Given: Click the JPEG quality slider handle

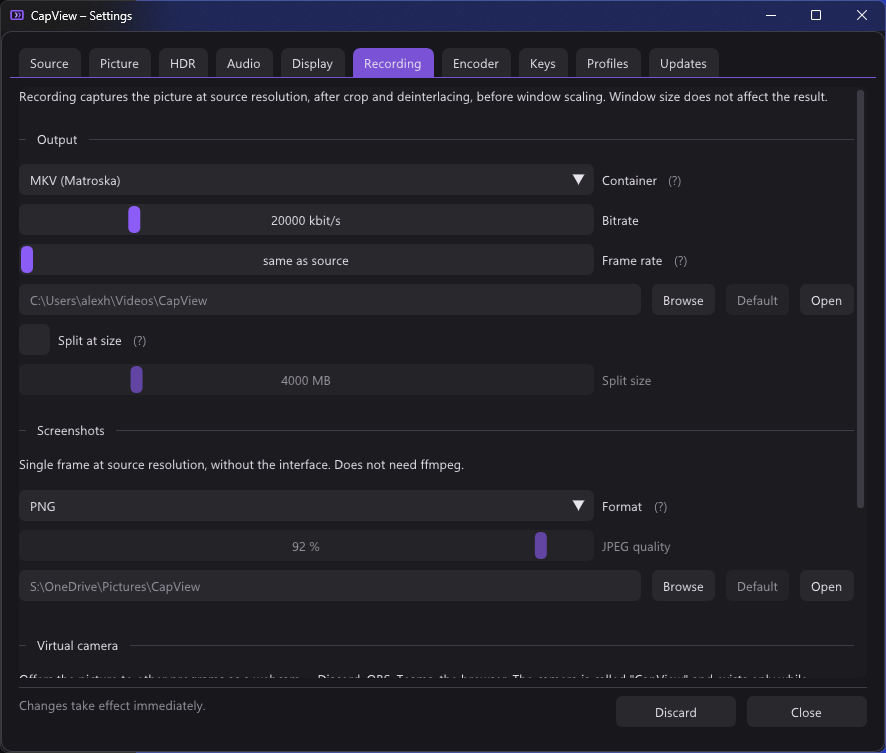Looking at the screenshot, I should [x=541, y=546].
